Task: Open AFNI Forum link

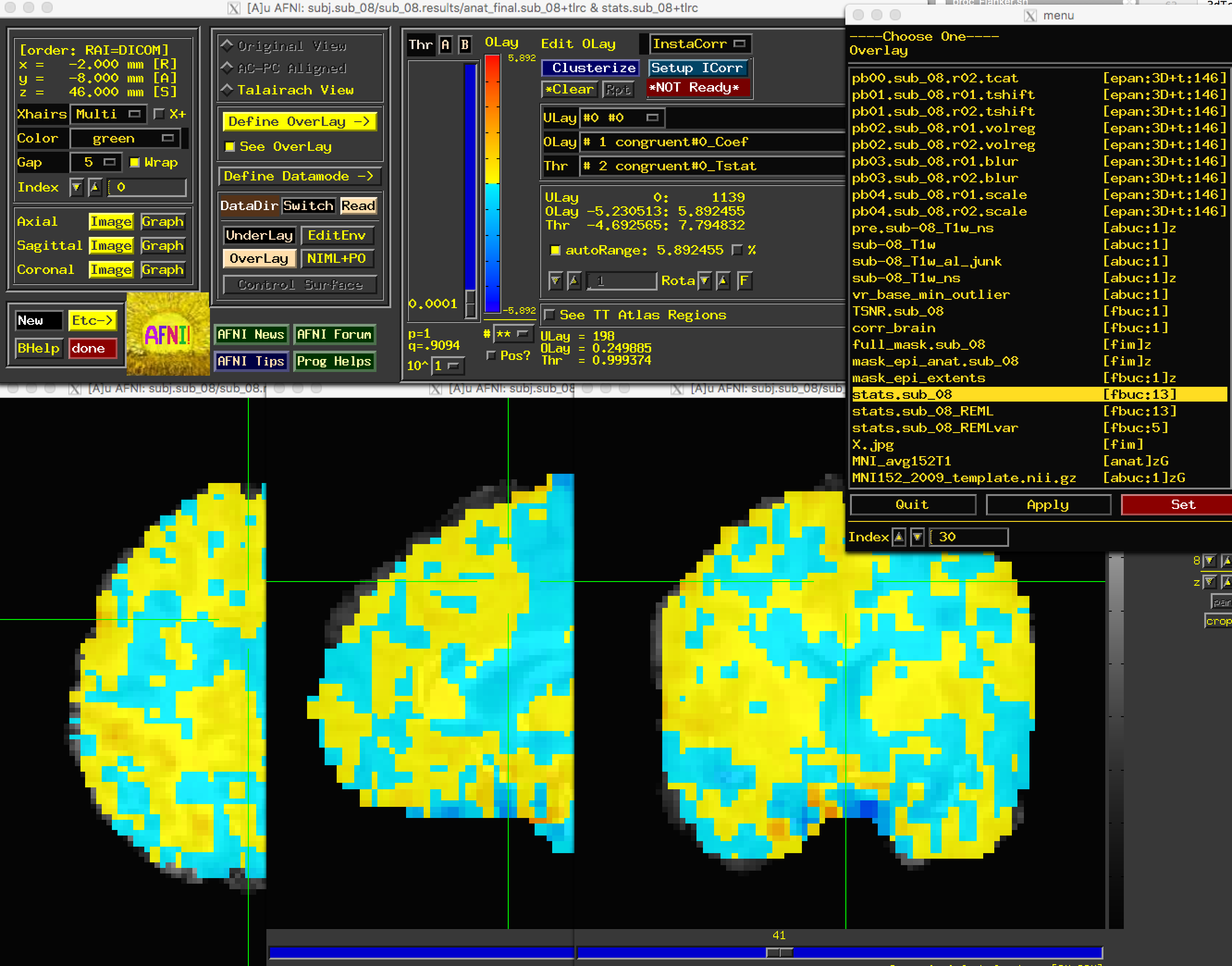Action: (334, 334)
